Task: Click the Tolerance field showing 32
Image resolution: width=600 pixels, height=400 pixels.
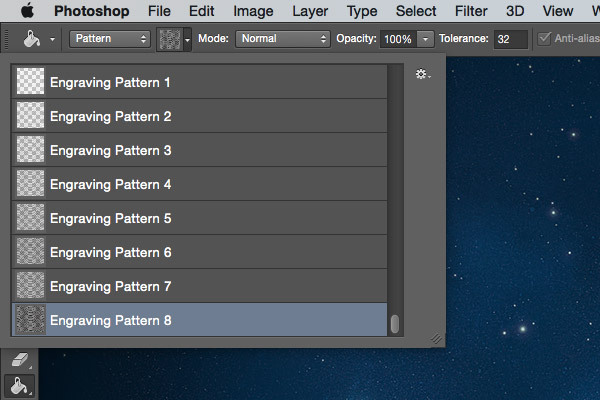Action: click(510, 39)
